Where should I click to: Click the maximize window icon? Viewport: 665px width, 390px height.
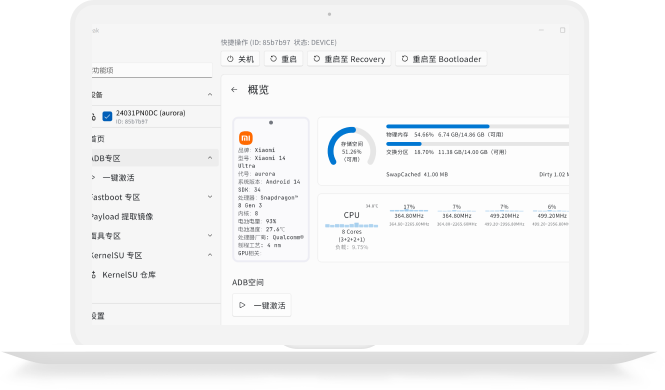[x=562, y=30]
